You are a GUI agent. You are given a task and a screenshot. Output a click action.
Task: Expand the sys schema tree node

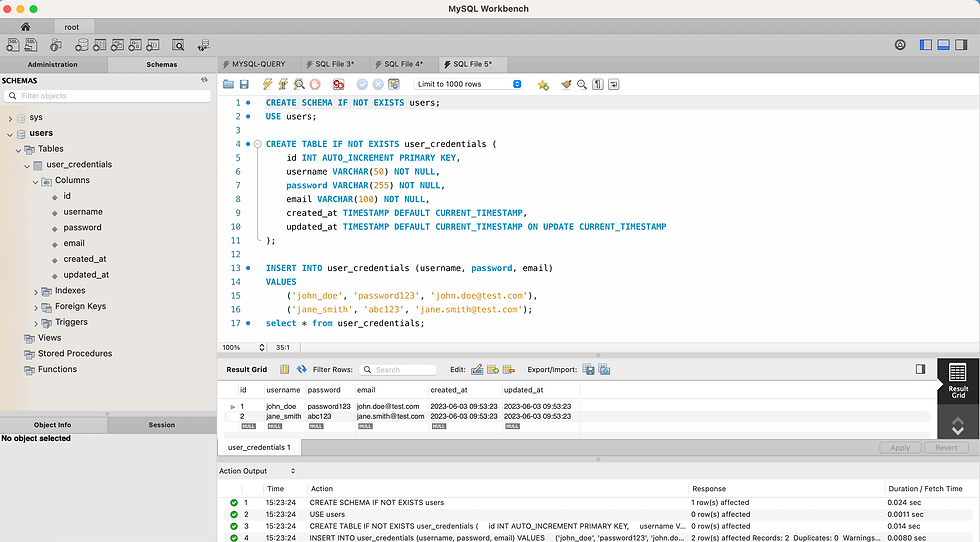(10, 118)
